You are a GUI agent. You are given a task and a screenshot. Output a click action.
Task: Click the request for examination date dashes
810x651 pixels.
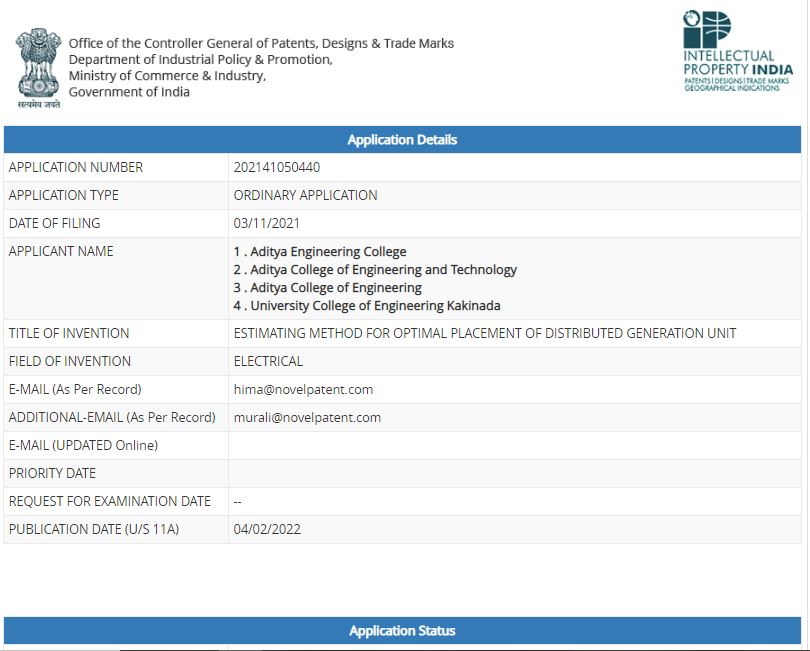[x=238, y=501]
